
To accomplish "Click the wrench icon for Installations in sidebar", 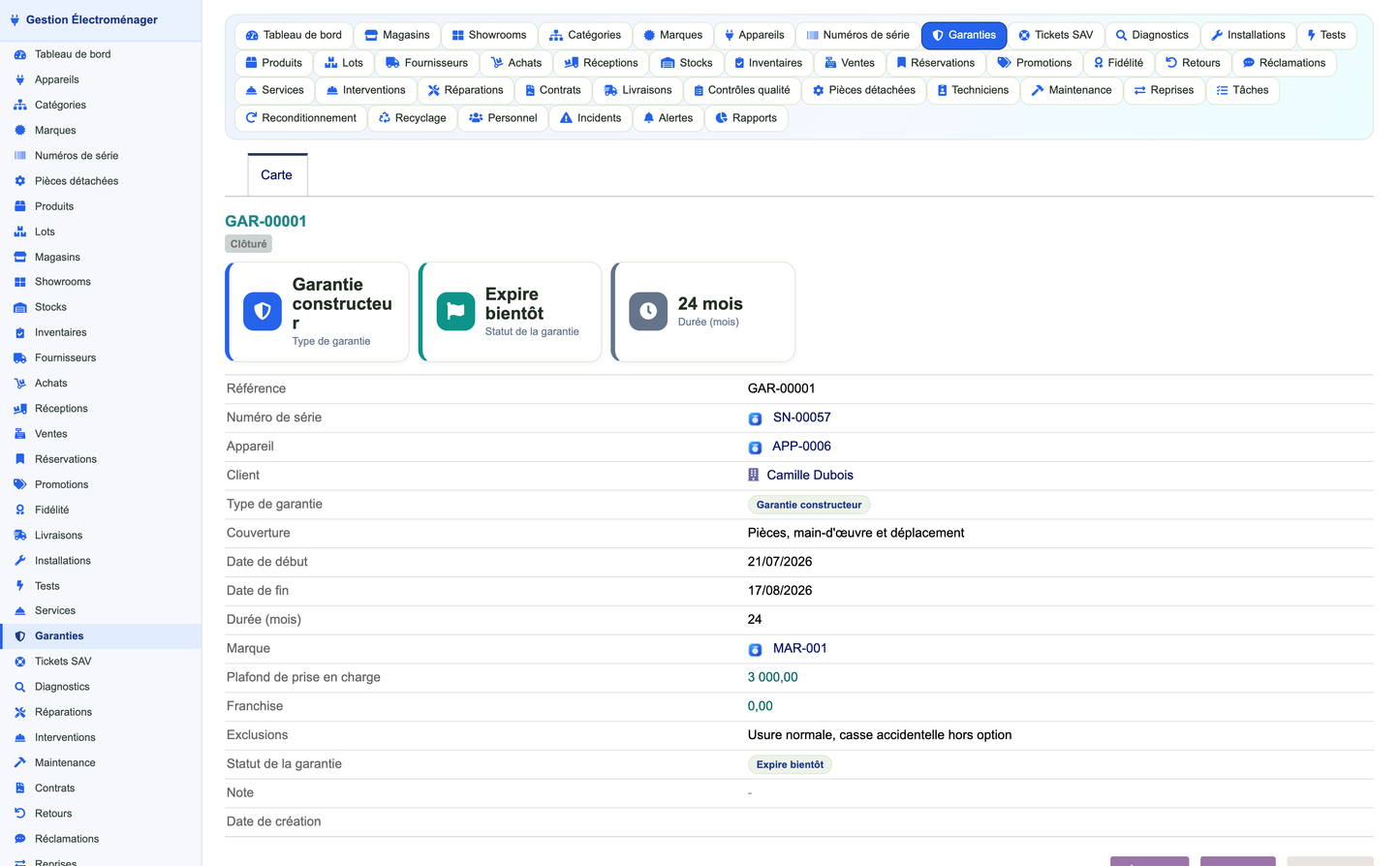I will [x=19, y=561].
